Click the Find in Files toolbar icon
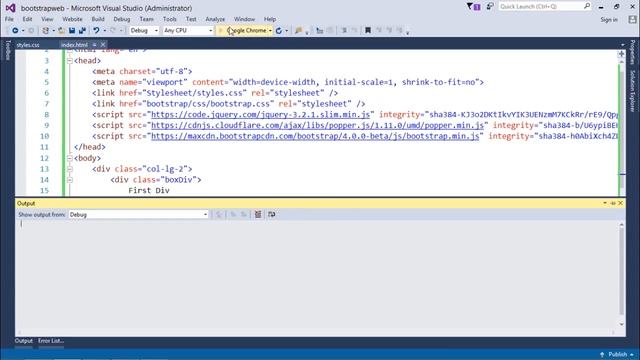This screenshot has width=640, height=360. [298, 31]
